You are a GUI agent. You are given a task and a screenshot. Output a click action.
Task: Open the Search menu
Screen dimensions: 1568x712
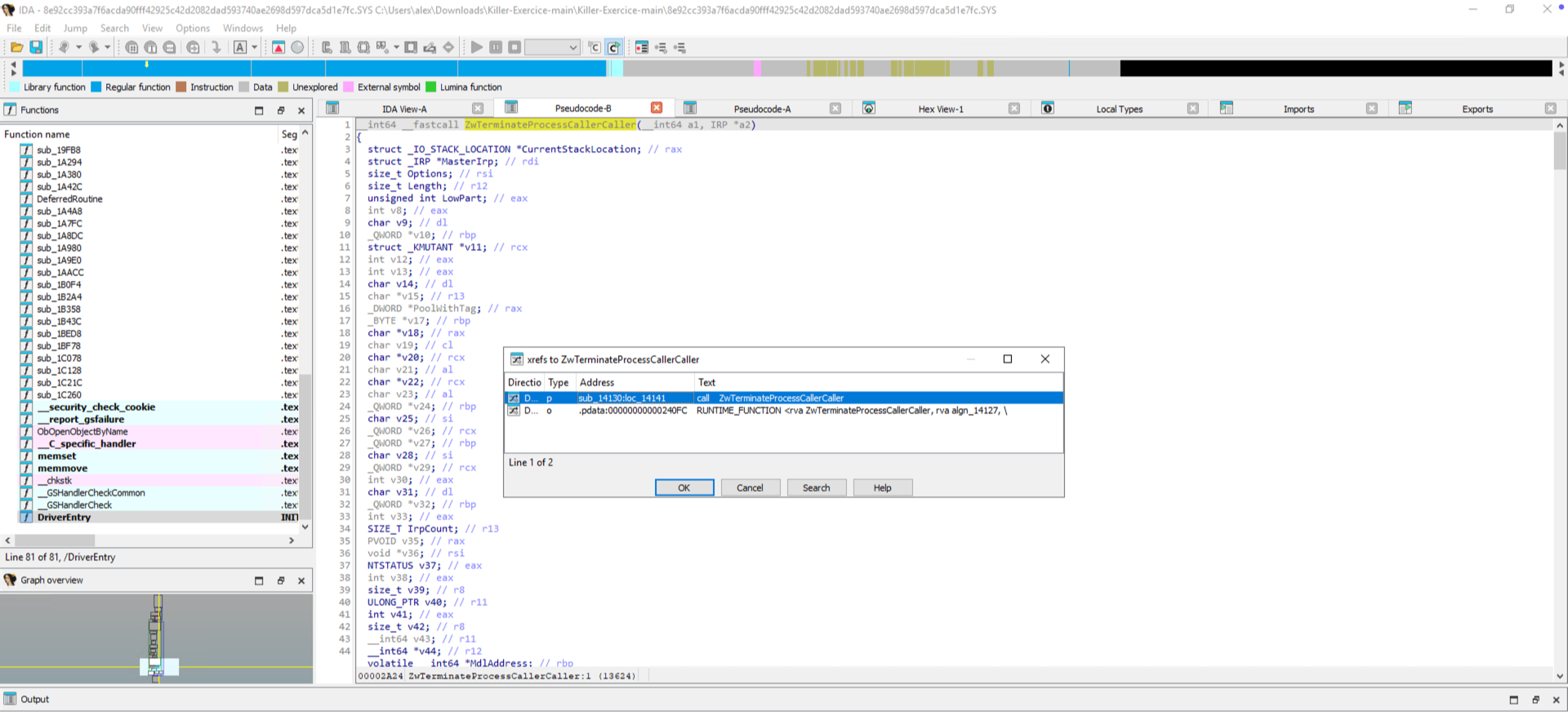(114, 28)
